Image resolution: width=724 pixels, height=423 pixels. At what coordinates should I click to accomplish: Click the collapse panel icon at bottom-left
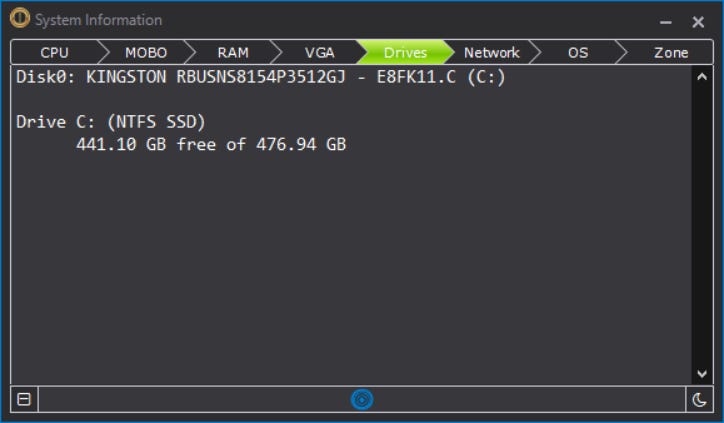[x=24, y=399]
